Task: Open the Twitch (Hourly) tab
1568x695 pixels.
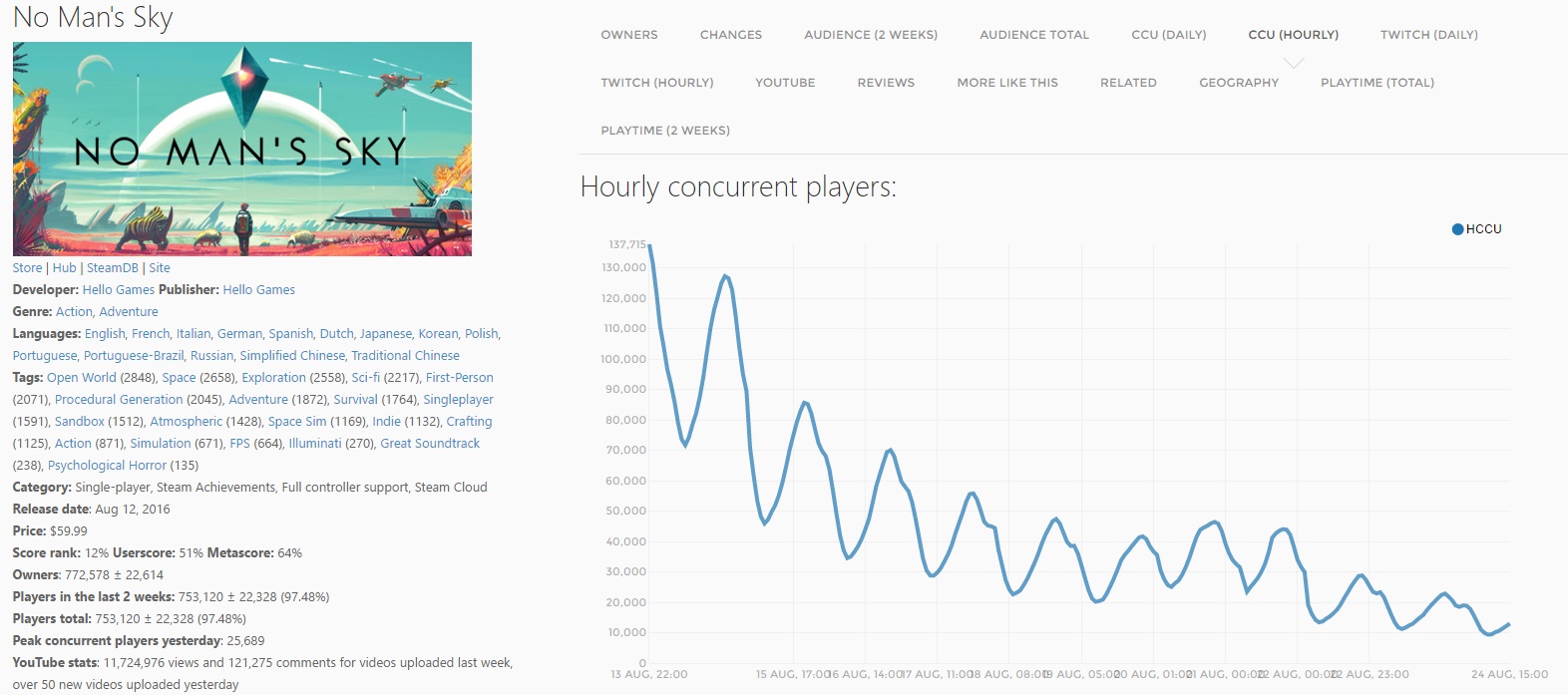Action: [x=657, y=83]
